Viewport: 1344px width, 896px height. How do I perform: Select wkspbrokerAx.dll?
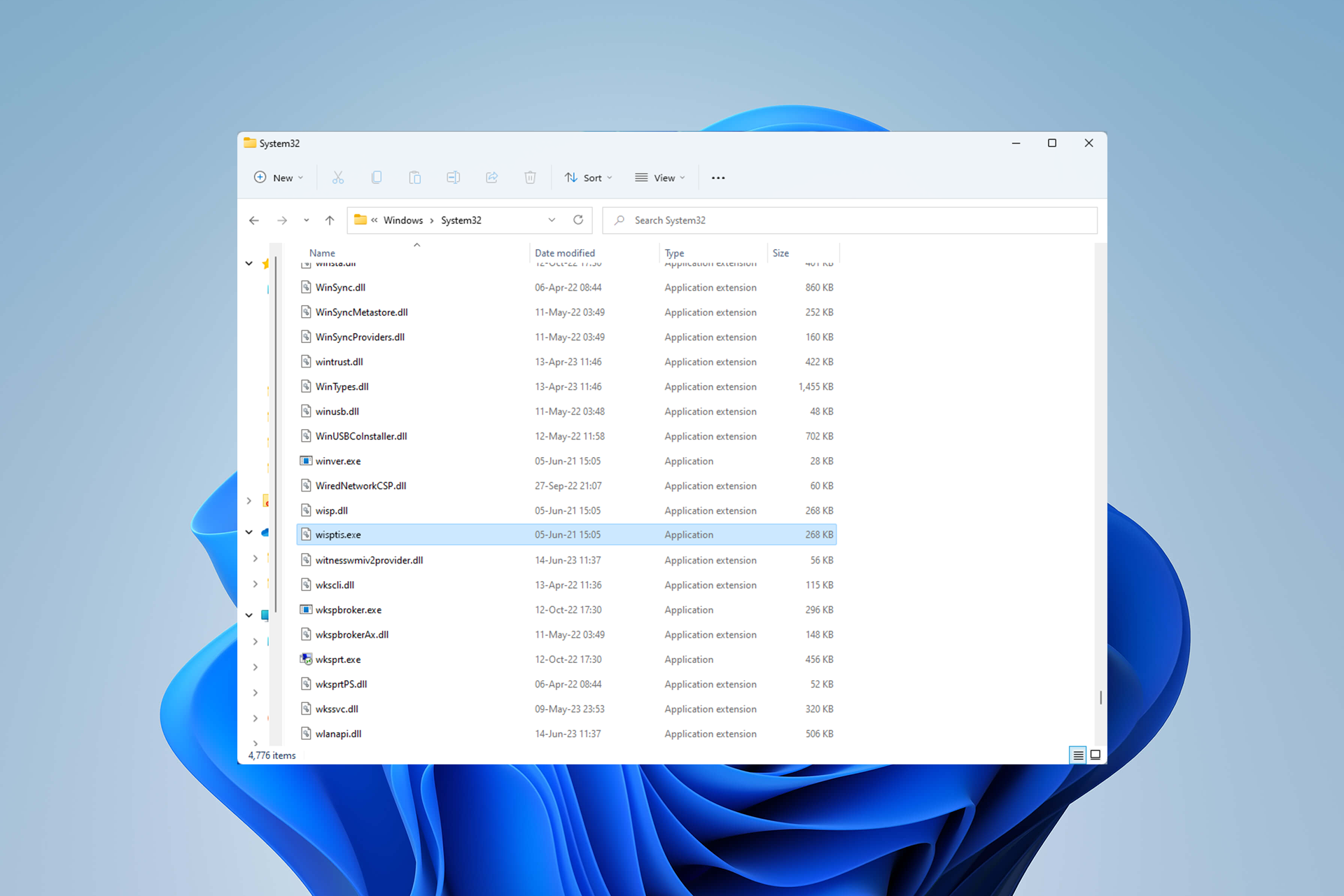(567, 634)
